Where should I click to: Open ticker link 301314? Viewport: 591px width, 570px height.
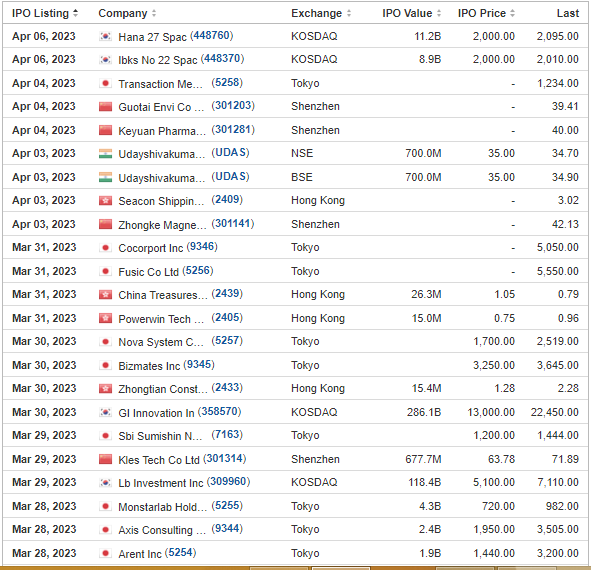click(x=225, y=458)
